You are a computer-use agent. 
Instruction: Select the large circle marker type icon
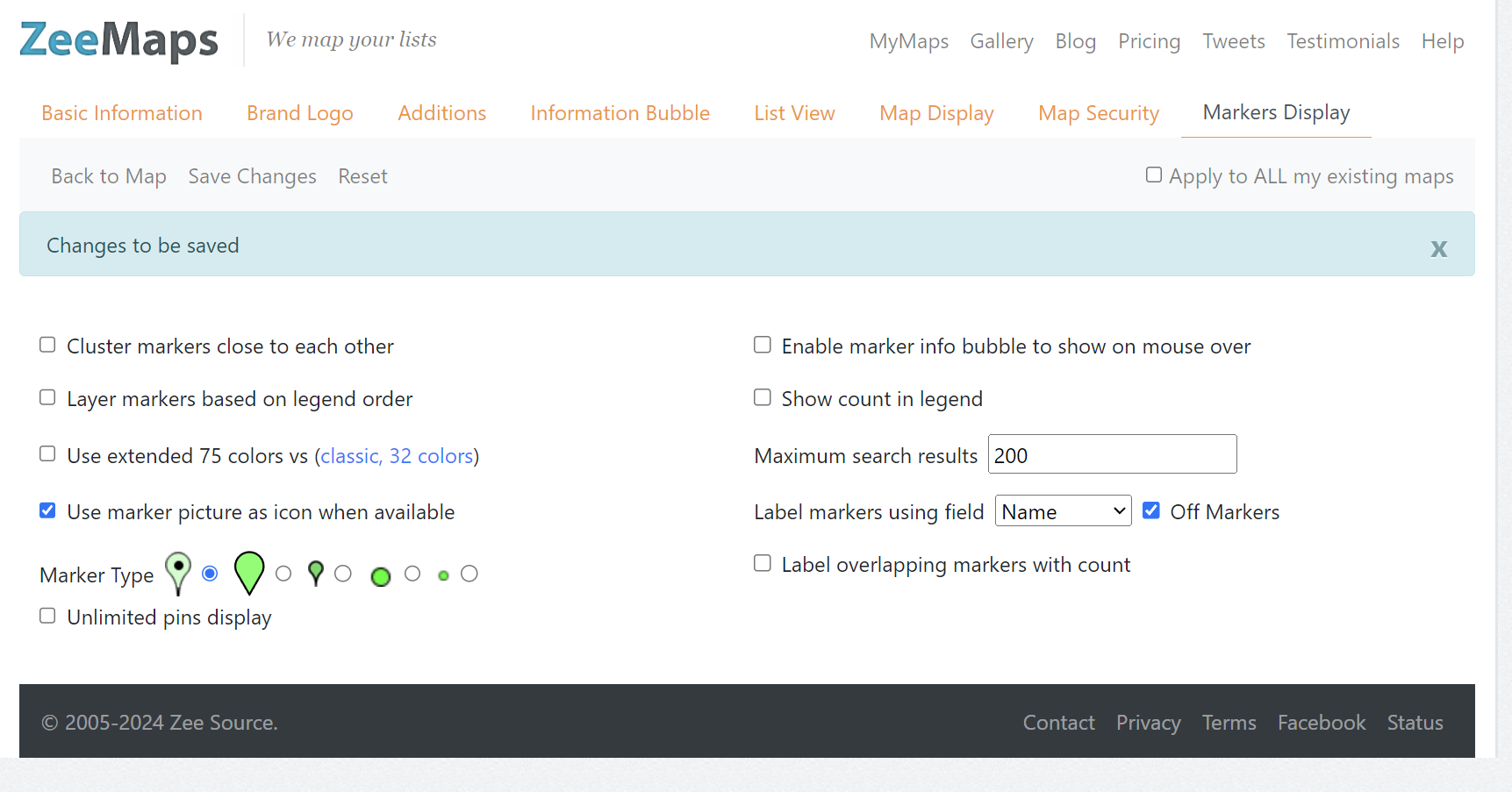[380, 576]
